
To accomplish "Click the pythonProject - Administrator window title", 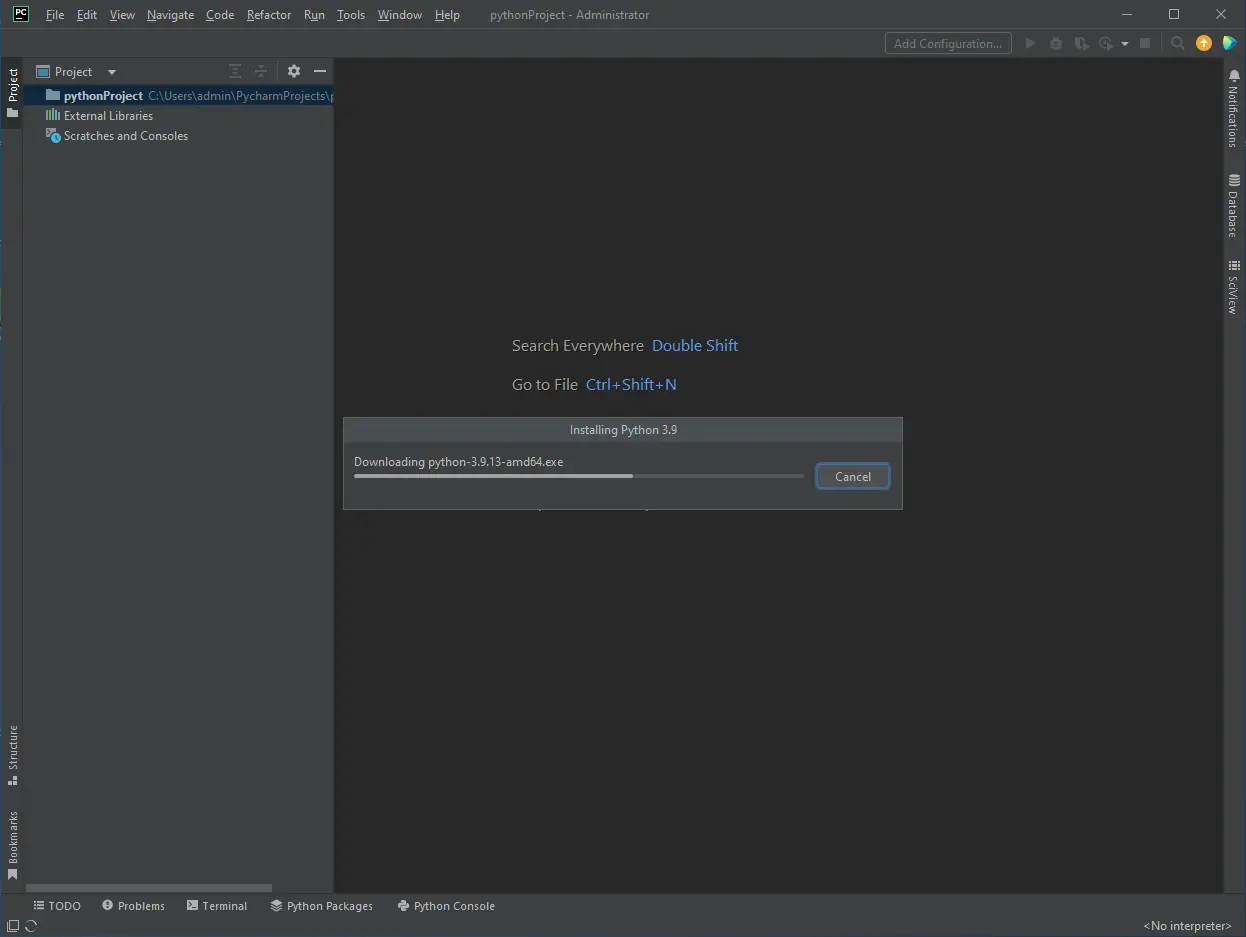I will coord(569,15).
